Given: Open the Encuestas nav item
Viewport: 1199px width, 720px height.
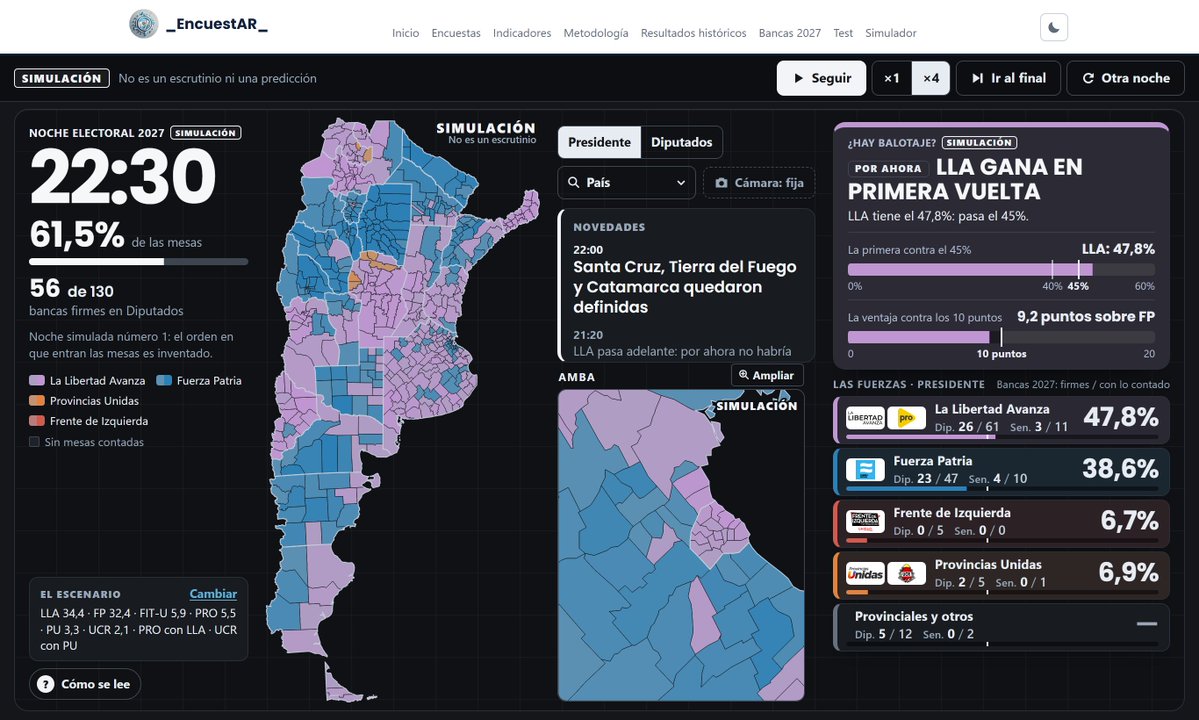Looking at the screenshot, I should point(456,33).
